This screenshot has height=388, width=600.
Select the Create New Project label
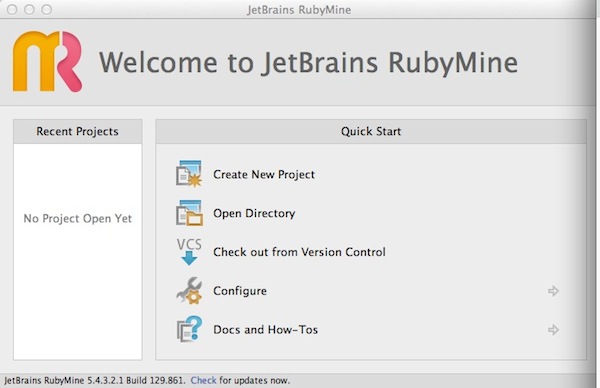(x=264, y=174)
